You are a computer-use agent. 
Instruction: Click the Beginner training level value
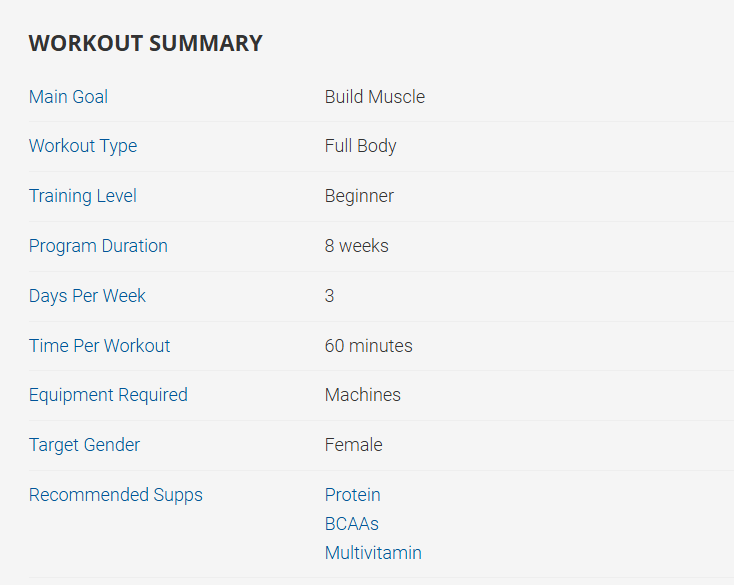click(359, 196)
